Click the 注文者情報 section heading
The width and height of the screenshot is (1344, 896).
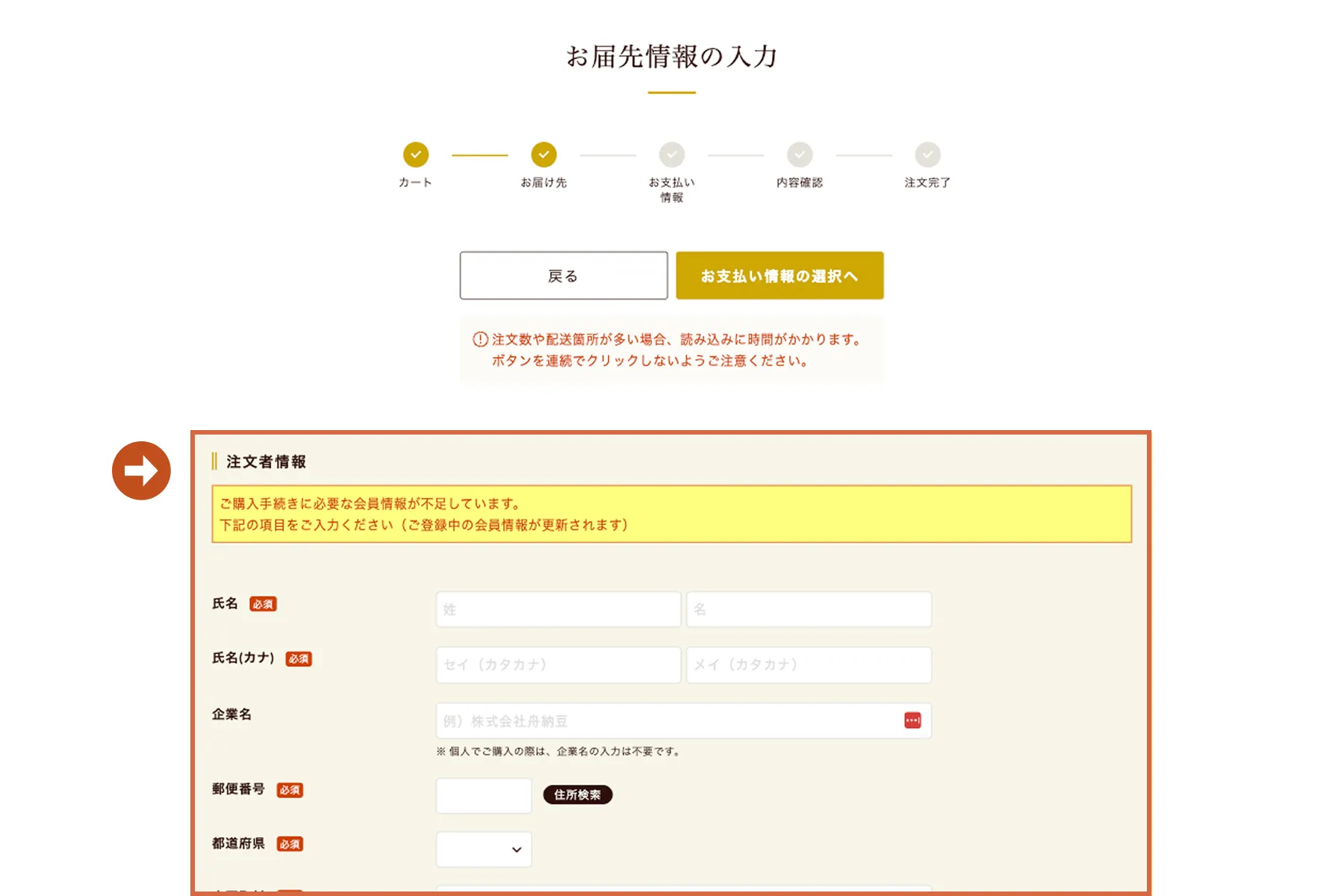click(x=266, y=461)
